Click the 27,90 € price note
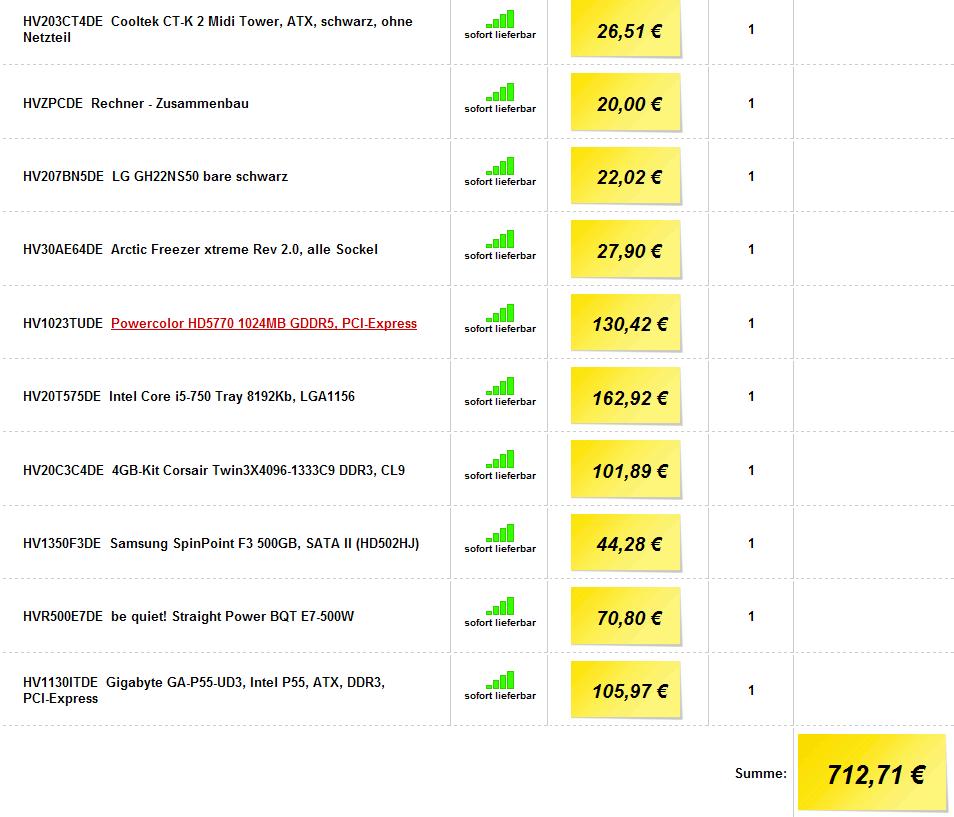 click(x=626, y=249)
